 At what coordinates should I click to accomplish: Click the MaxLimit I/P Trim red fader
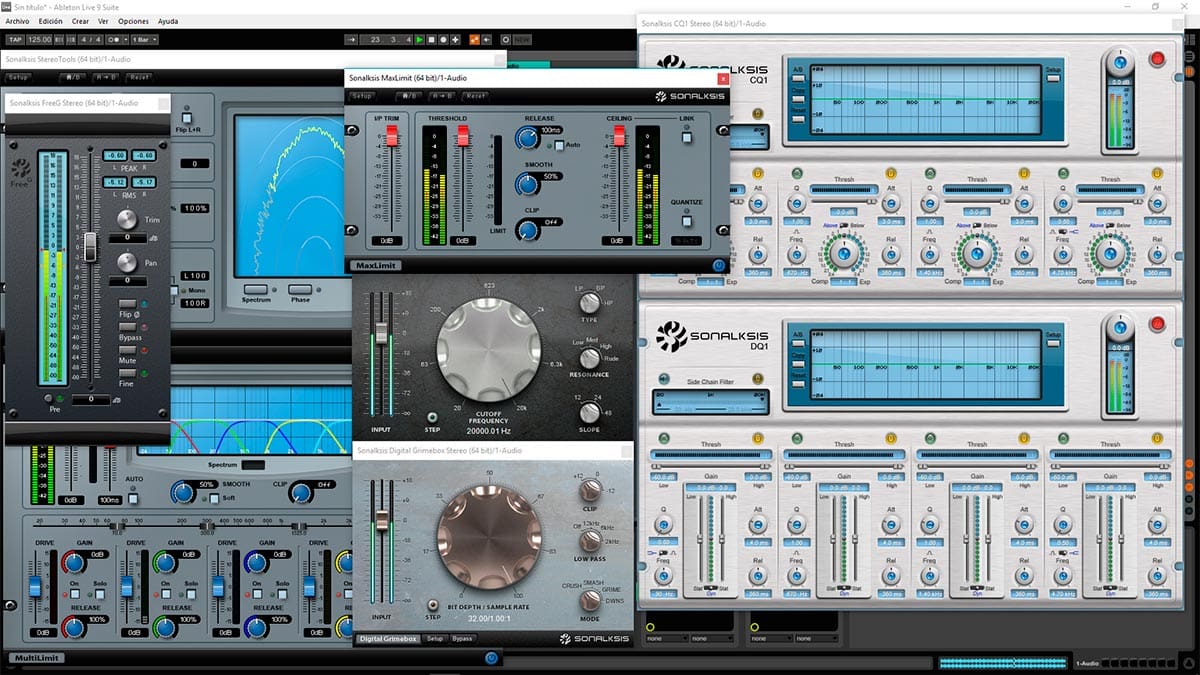point(392,138)
